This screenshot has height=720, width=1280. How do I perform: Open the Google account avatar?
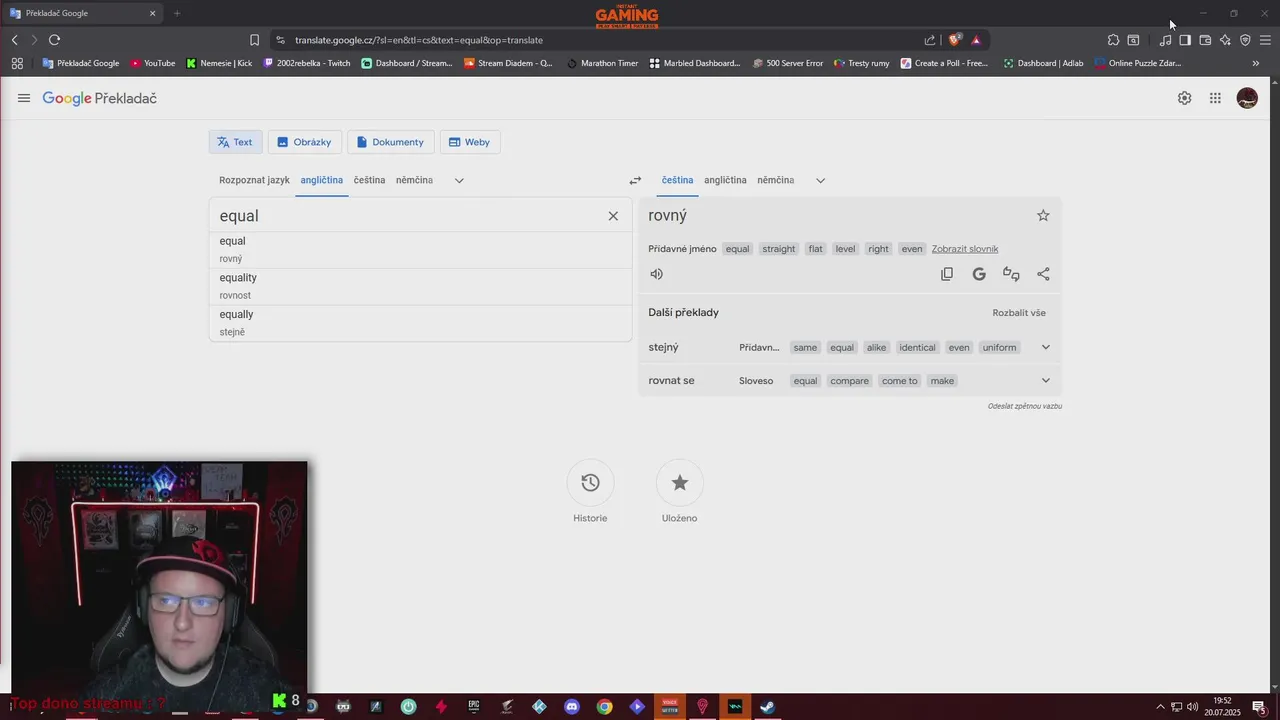(x=1247, y=98)
